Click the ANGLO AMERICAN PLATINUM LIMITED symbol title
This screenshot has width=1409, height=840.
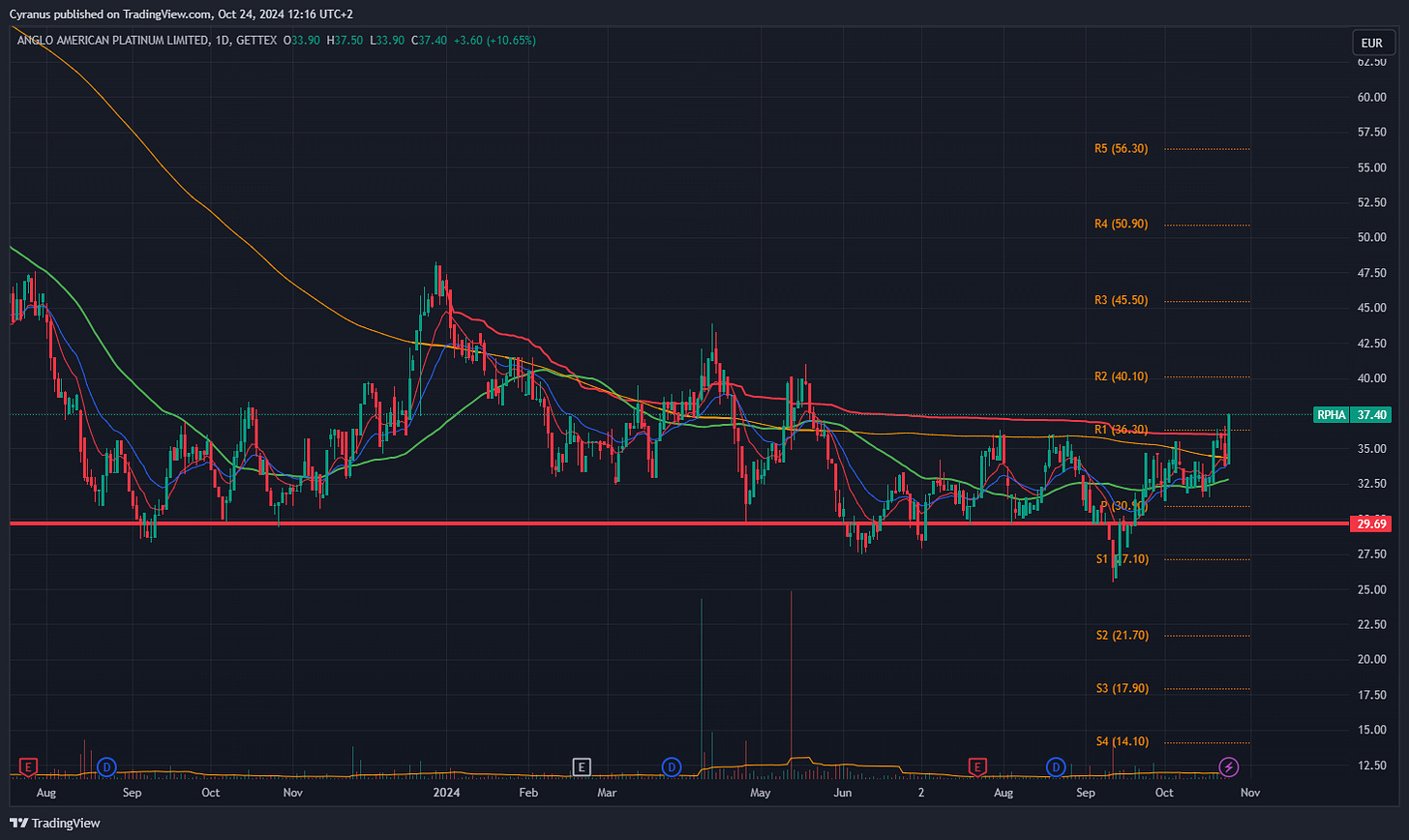tap(111, 41)
